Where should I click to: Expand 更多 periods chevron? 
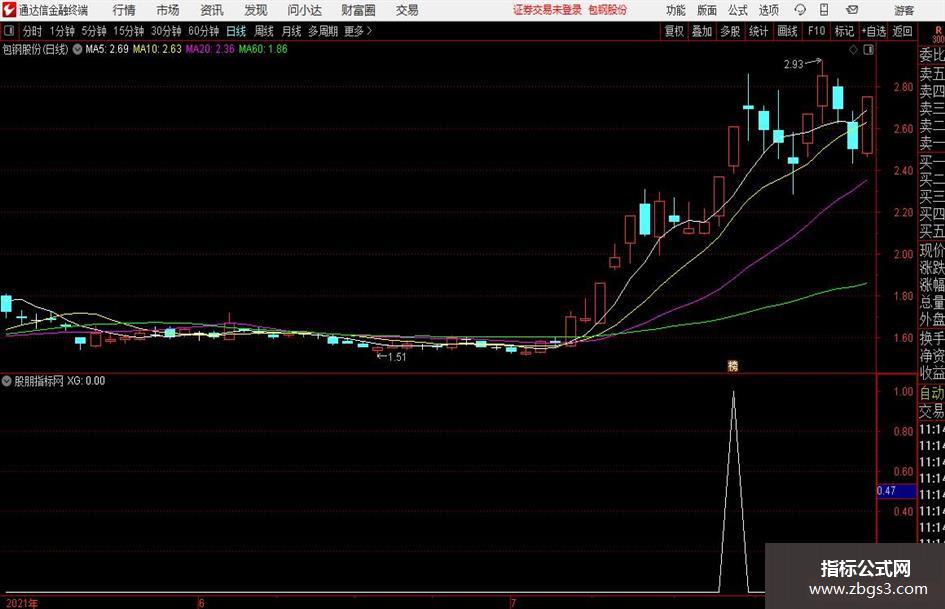[x=370, y=31]
